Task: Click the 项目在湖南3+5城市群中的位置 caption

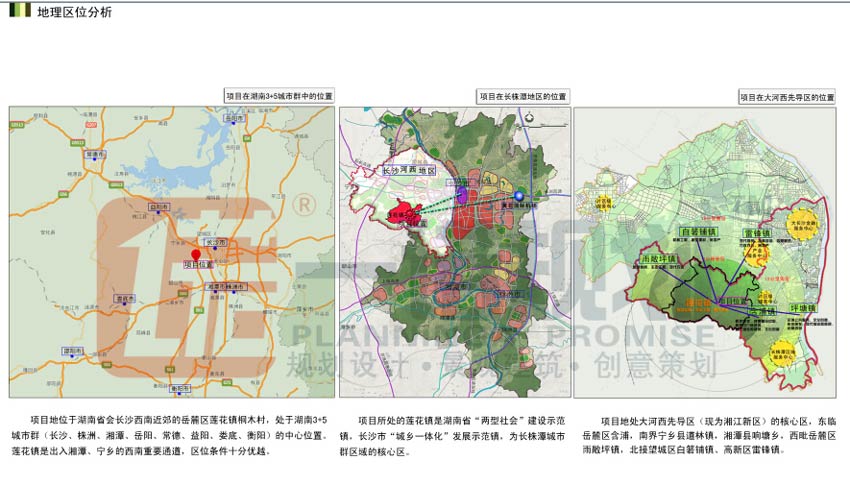Action: (279, 97)
